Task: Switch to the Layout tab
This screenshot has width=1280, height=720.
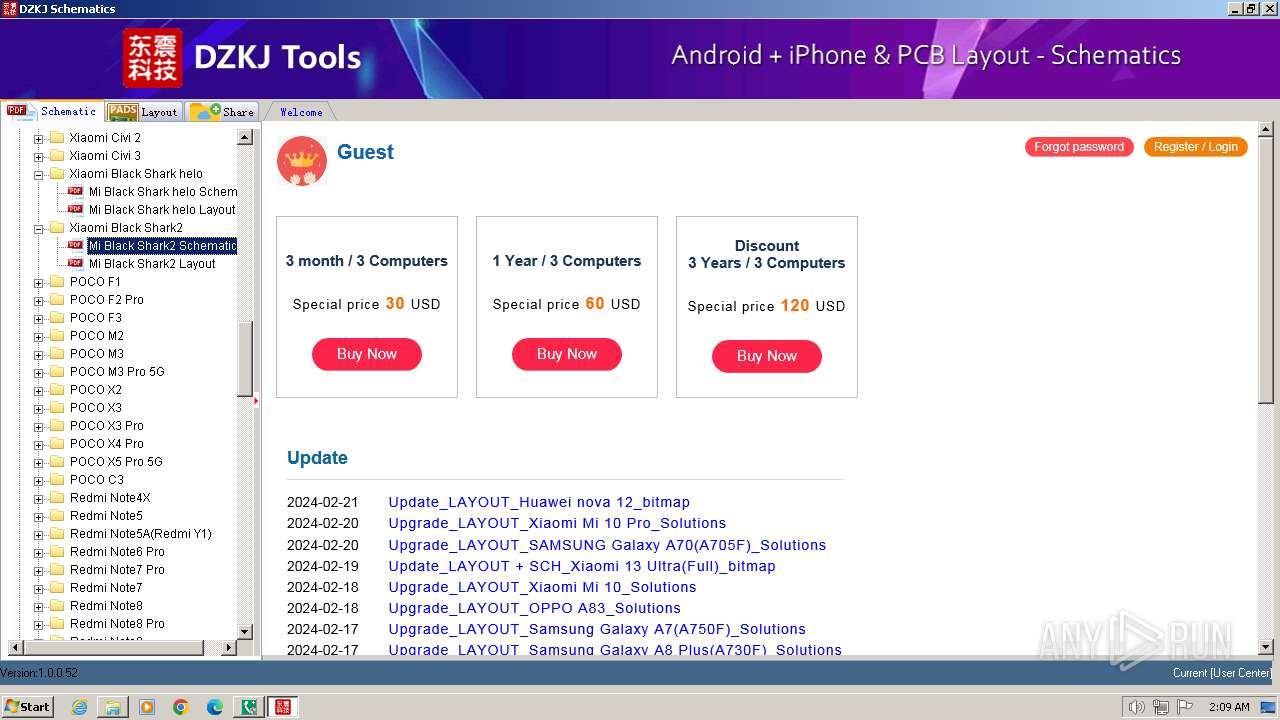Action: click(143, 112)
